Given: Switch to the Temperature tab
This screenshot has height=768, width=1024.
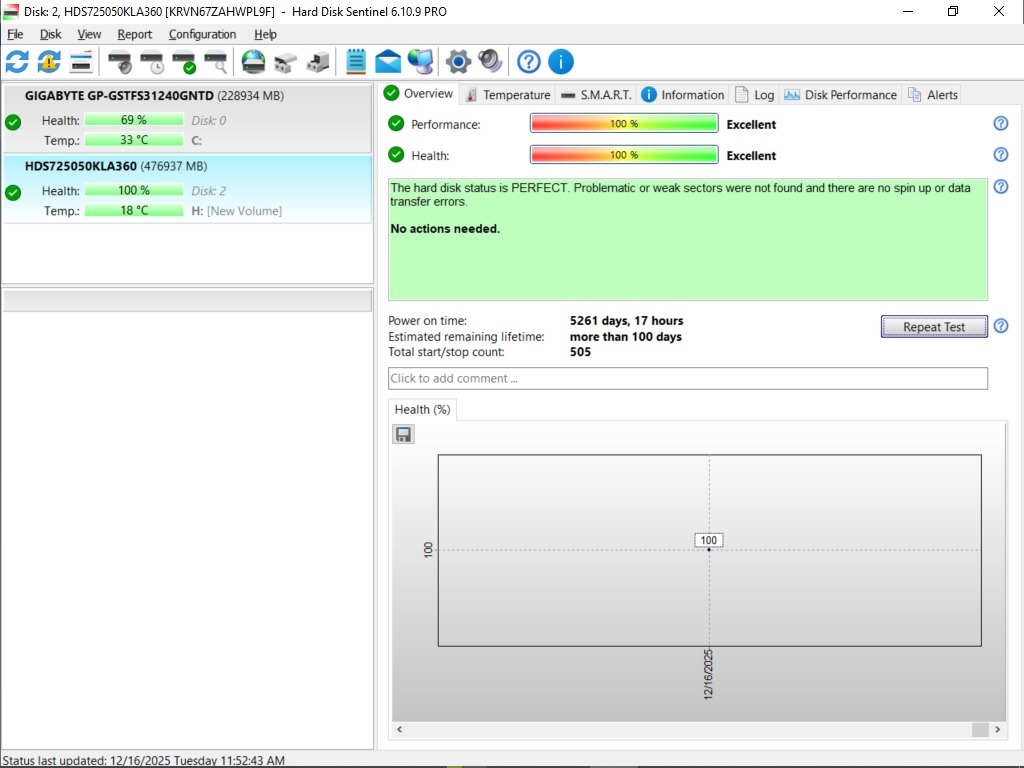Looking at the screenshot, I should click(507, 95).
